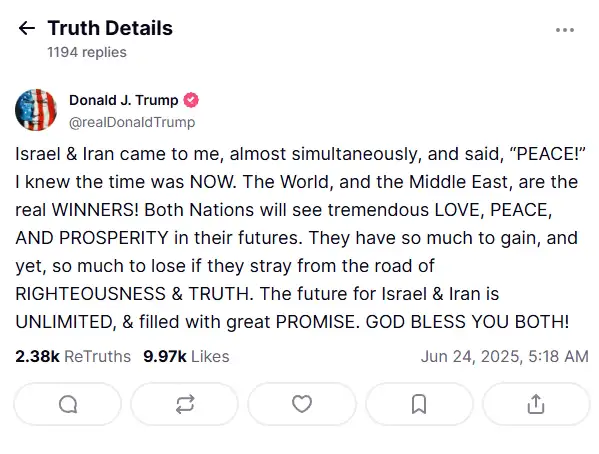Click the 1194 replies count
Screen dimensions: 599x454
[x=87, y=52]
